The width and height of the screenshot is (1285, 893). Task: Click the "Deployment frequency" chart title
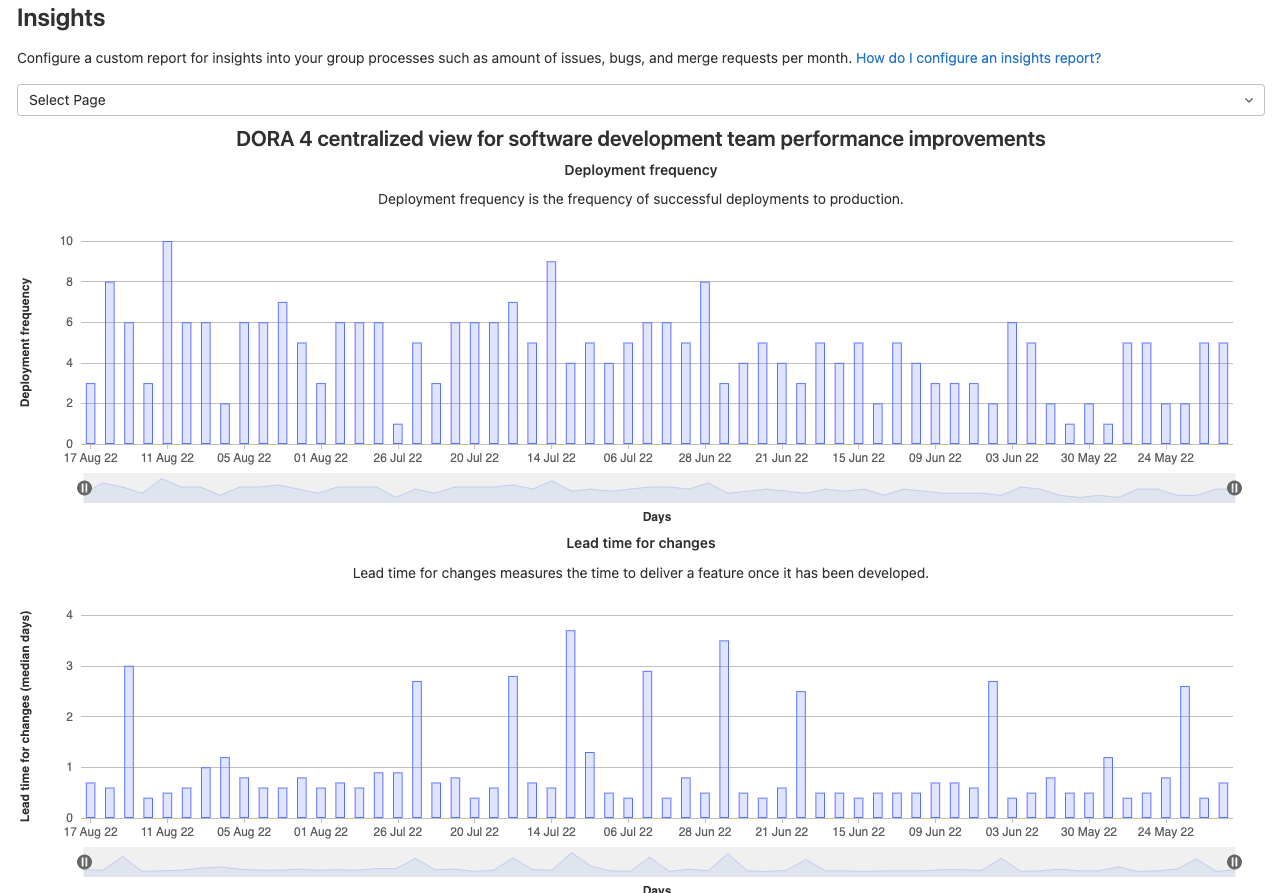pyautogui.click(x=640, y=170)
